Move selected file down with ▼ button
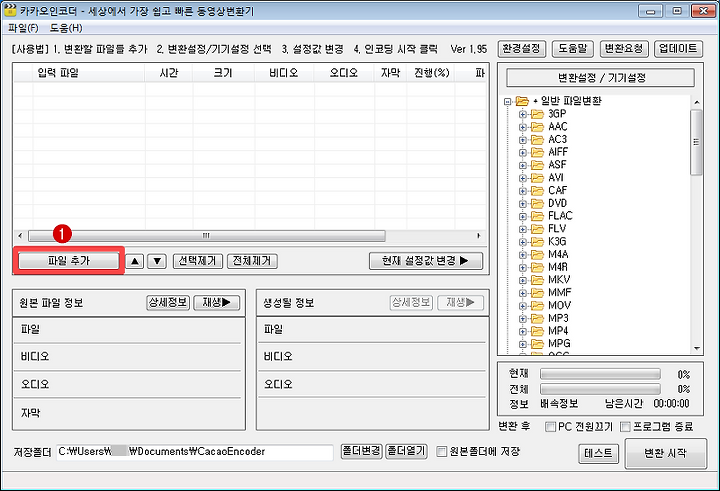Screen dimensions: 720x491 pos(157,261)
